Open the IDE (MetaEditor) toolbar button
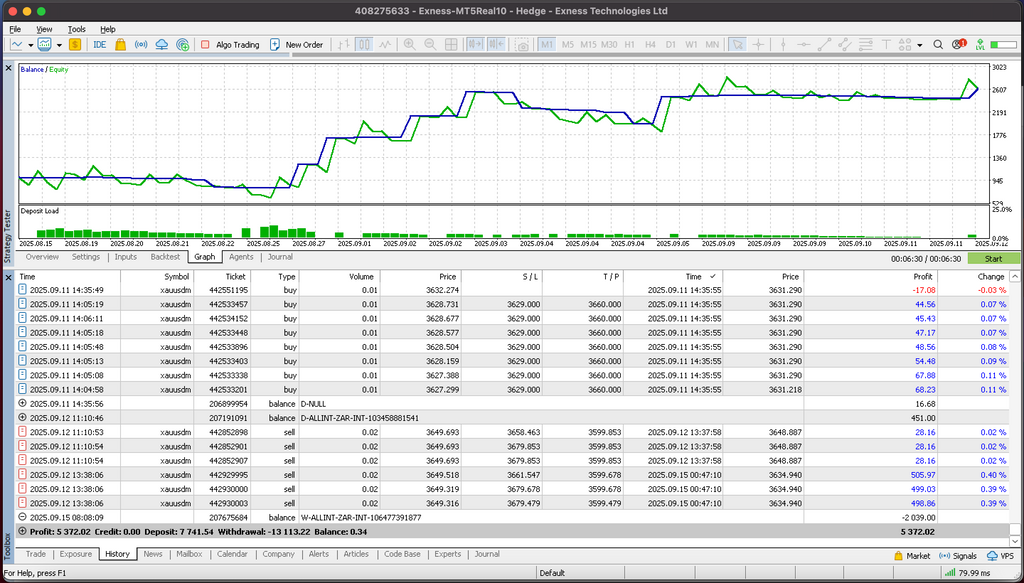 pos(99,44)
